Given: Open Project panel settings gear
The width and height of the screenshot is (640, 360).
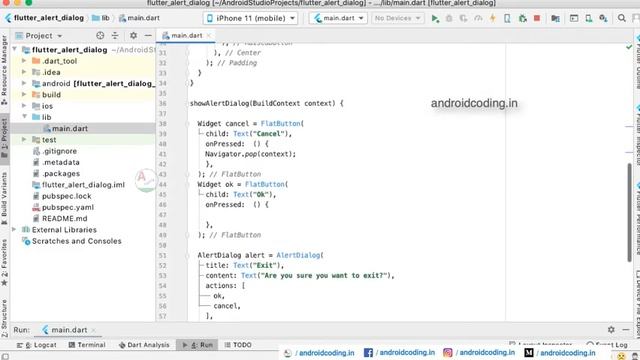Looking at the screenshot, I should pyautogui.click(x=133, y=36).
